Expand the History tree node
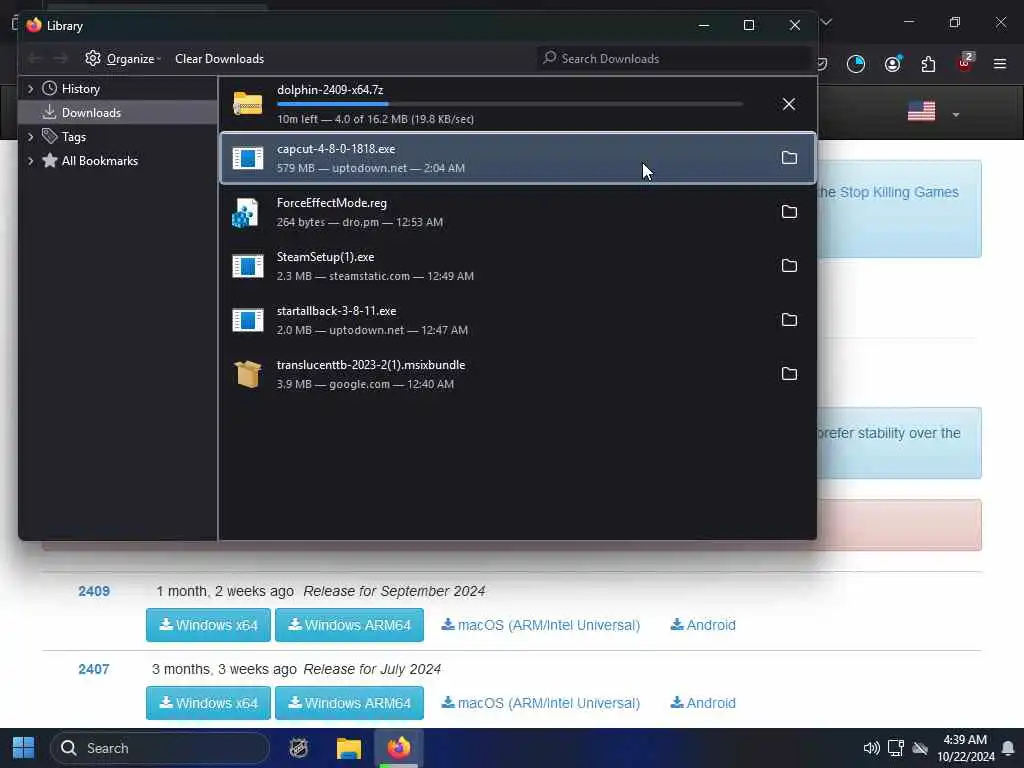The height and width of the screenshot is (768, 1024). [x=30, y=89]
